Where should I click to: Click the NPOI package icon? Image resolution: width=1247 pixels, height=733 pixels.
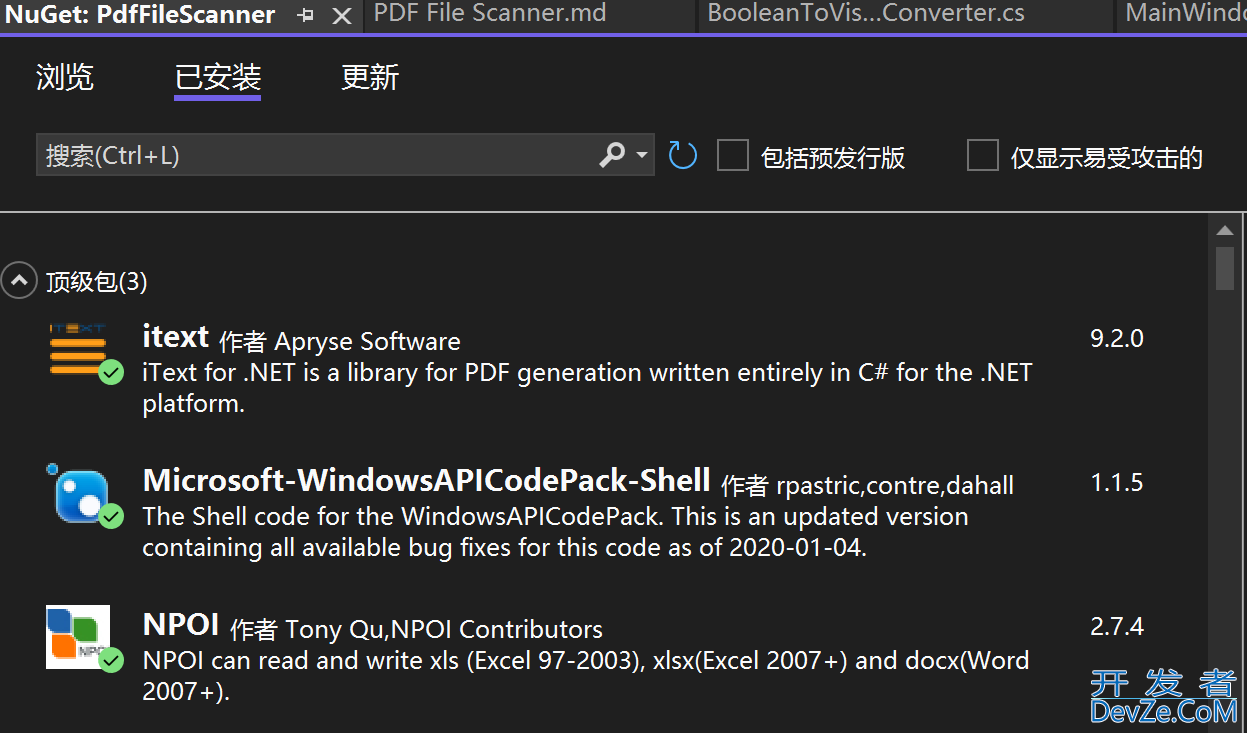tap(78, 637)
